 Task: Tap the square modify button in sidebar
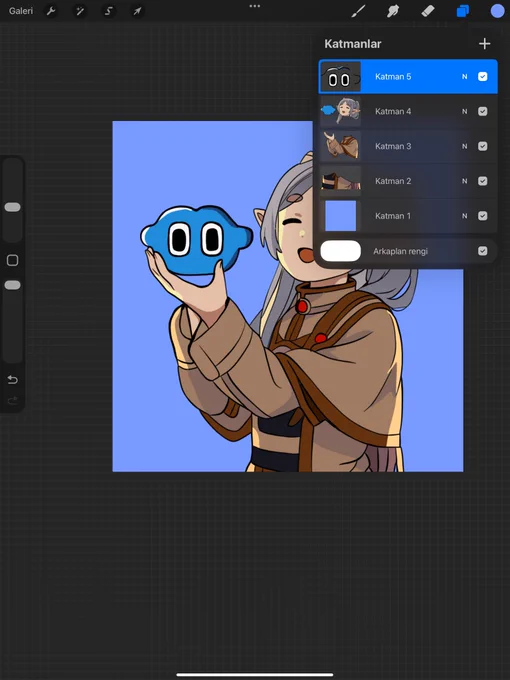pos(13,260)
